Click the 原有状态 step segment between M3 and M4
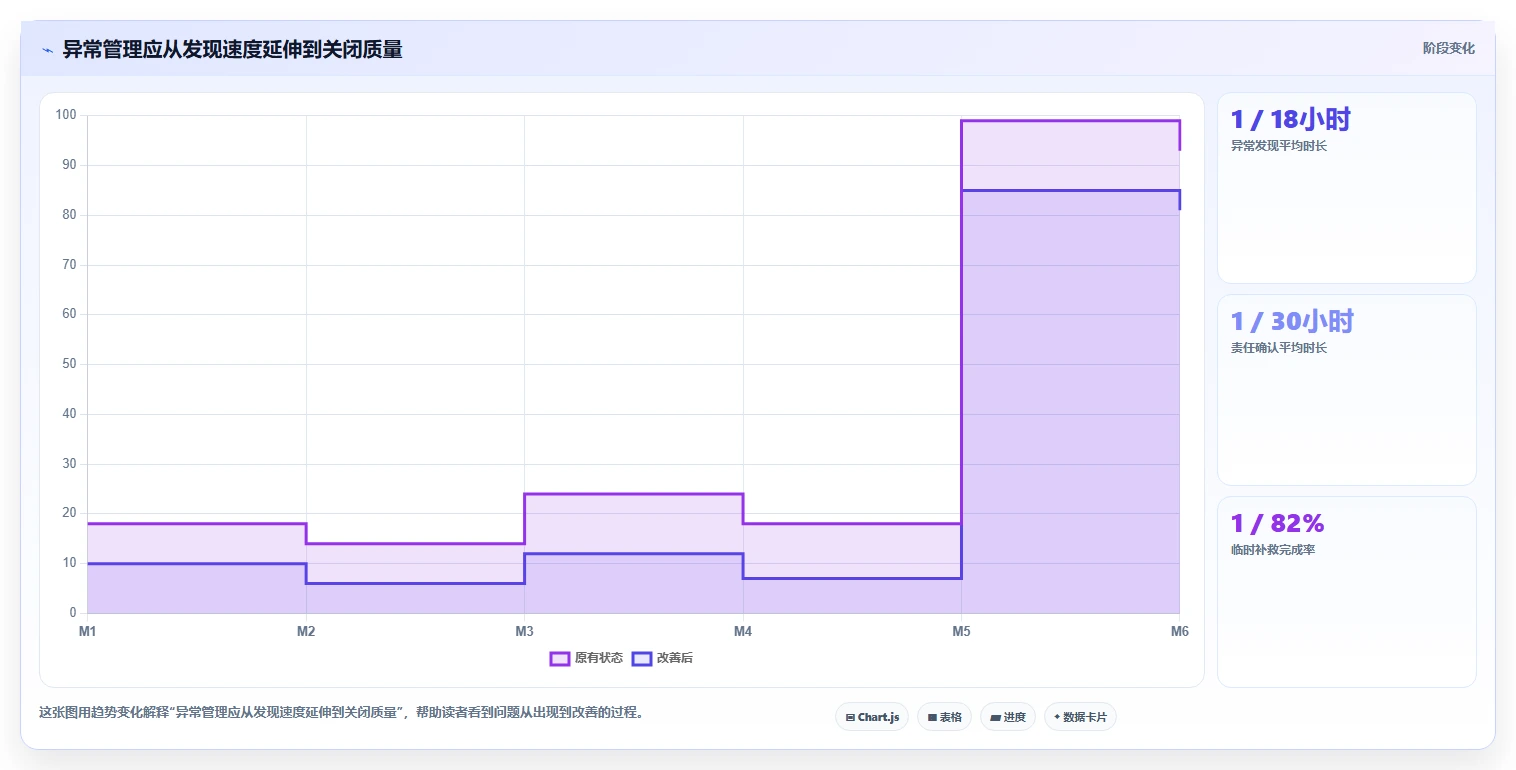This screenshot has width=1516, height=770. pos(633,494)
